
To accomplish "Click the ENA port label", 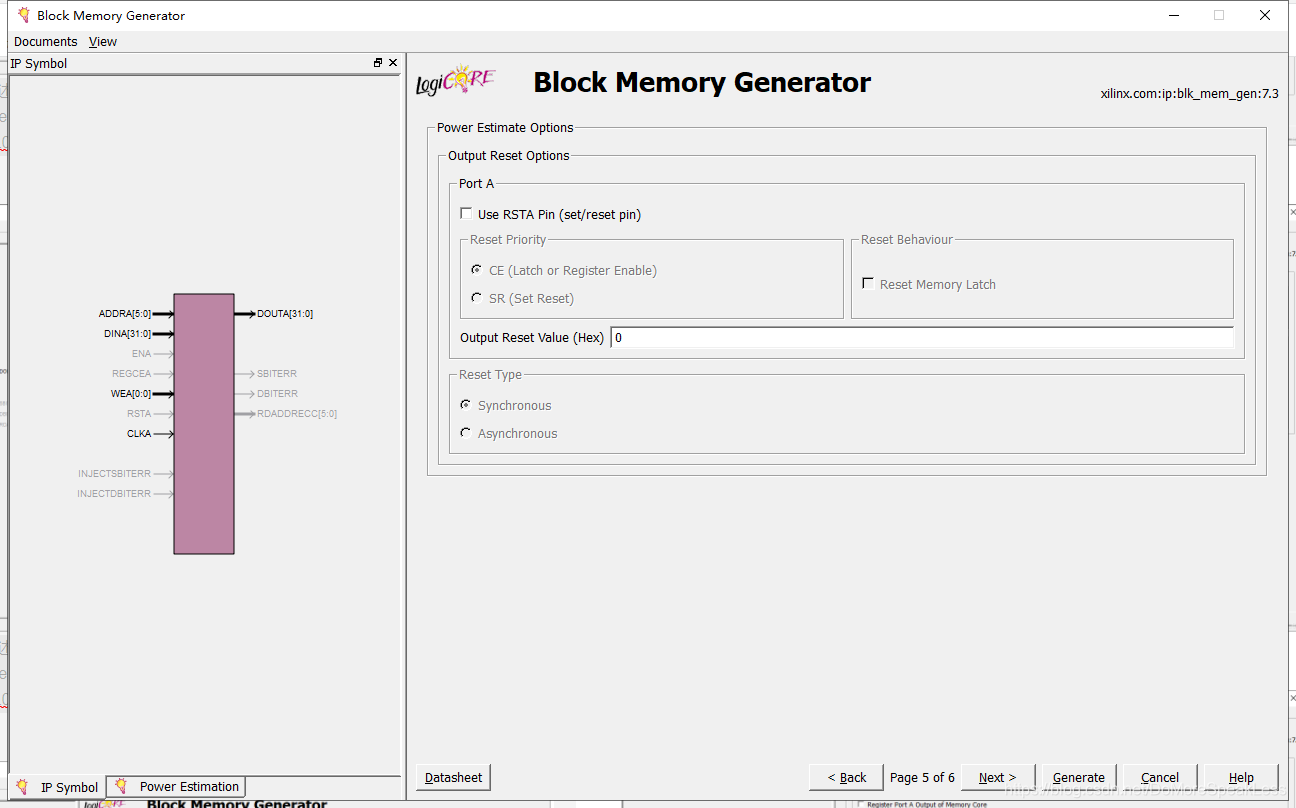I will pos(142,354).
